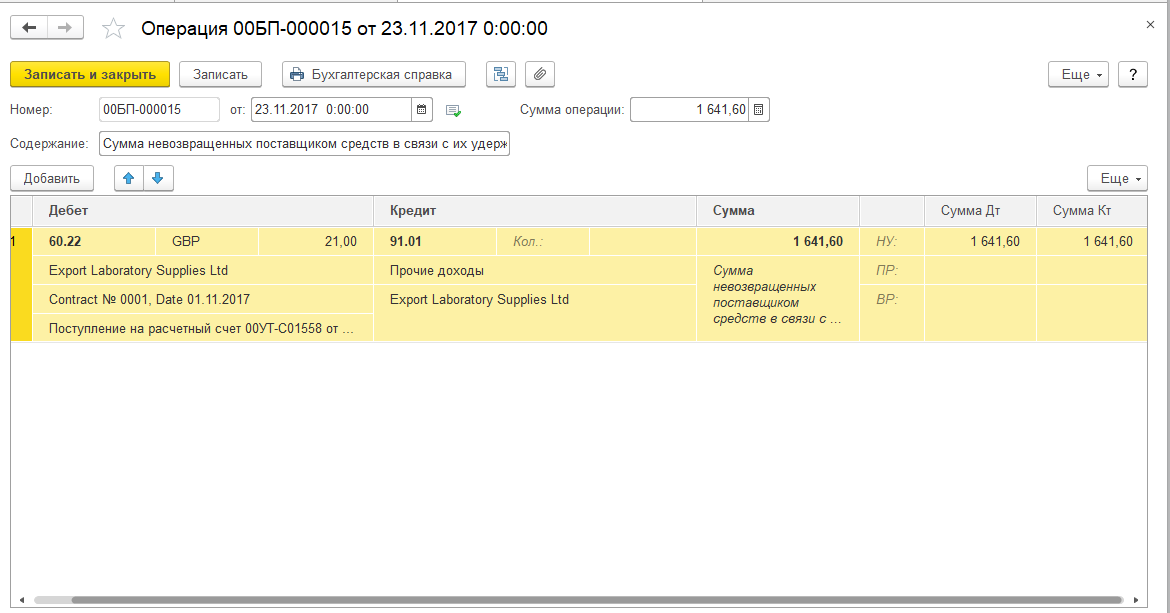Click the paperclip attachments icon
This screenshot has height=613, width=1170.
(539, 75)
